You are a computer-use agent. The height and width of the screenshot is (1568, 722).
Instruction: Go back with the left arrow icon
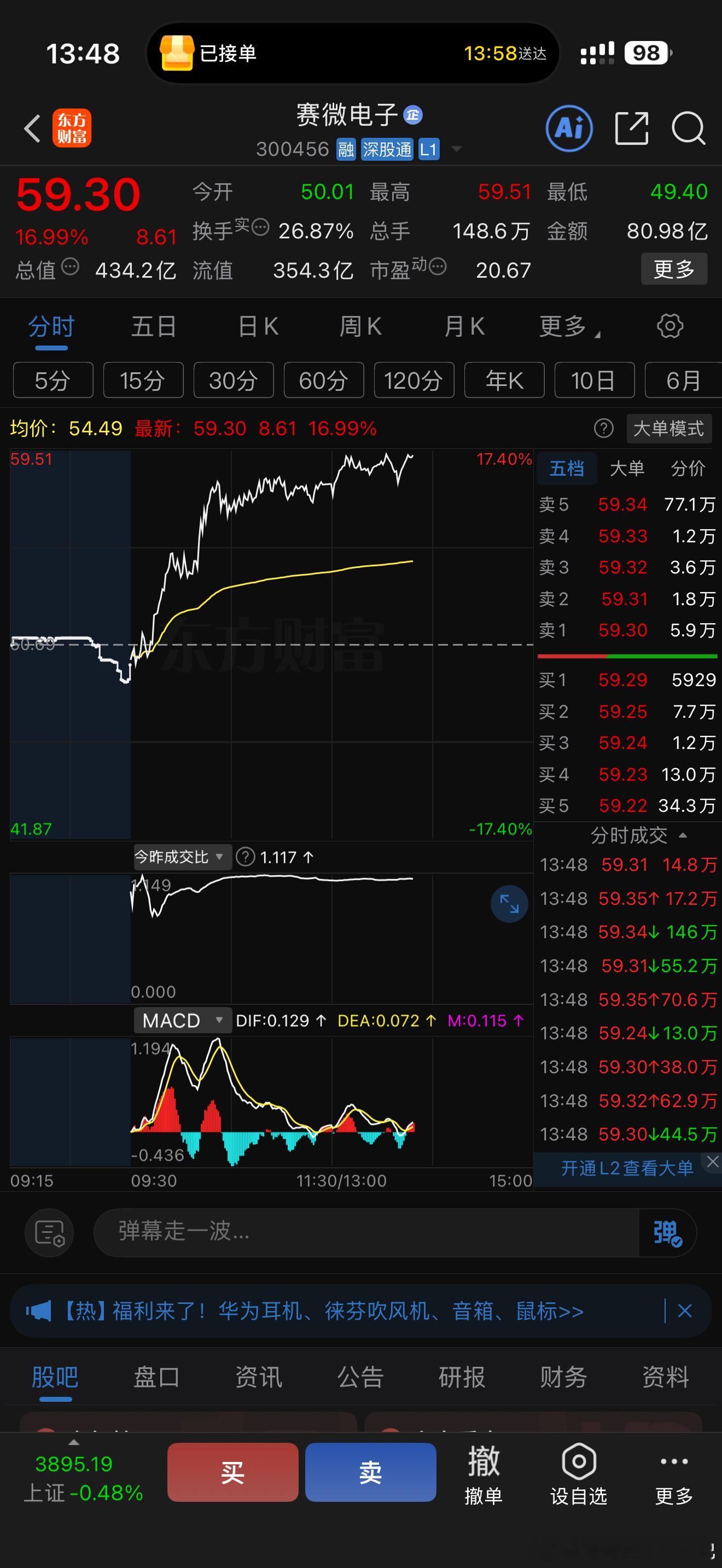click(x=32, y=128)
